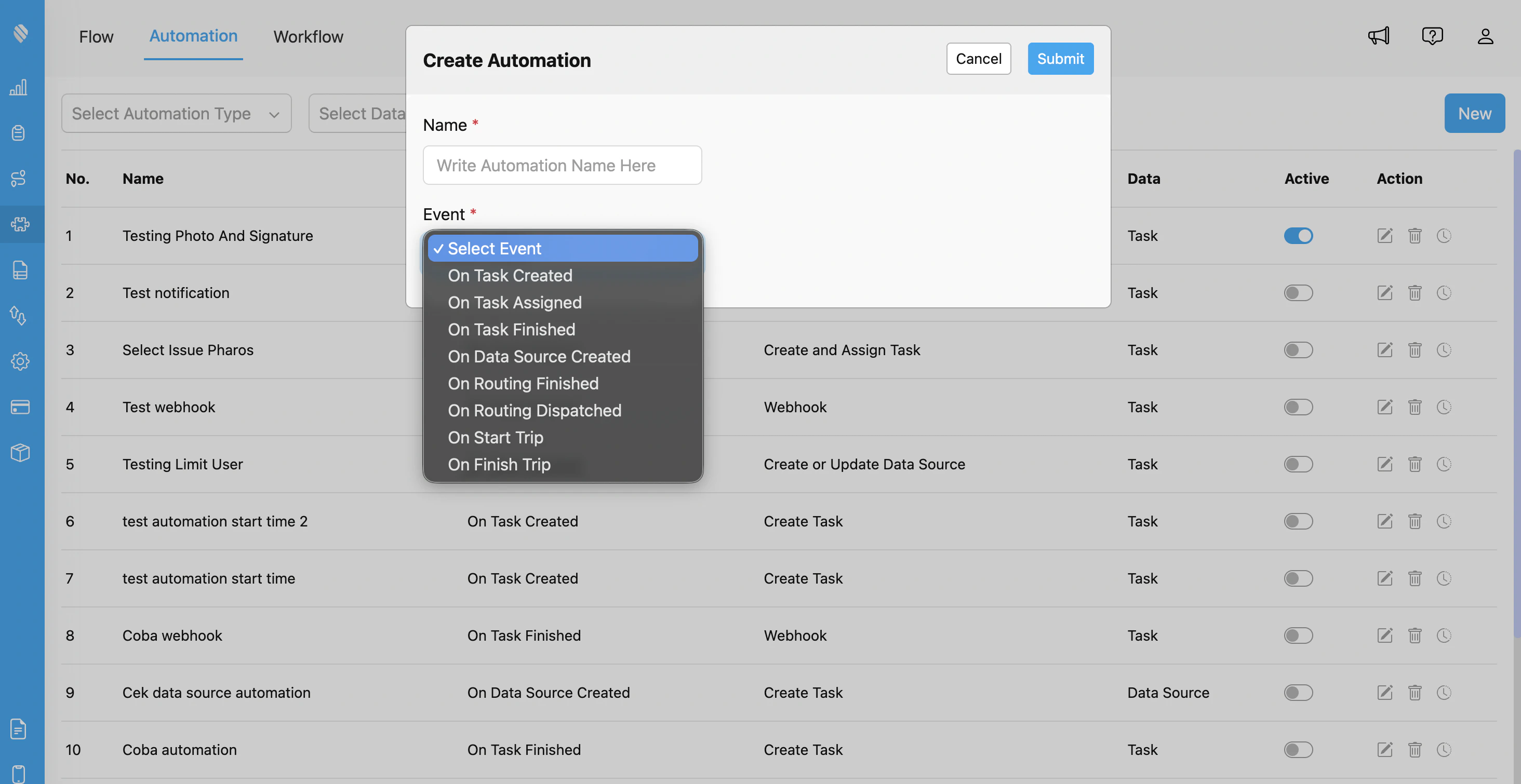Image resolution: width=1521 pixels, height=784 pixels.
Task: Open the user profile icon
Action: 1486,36
